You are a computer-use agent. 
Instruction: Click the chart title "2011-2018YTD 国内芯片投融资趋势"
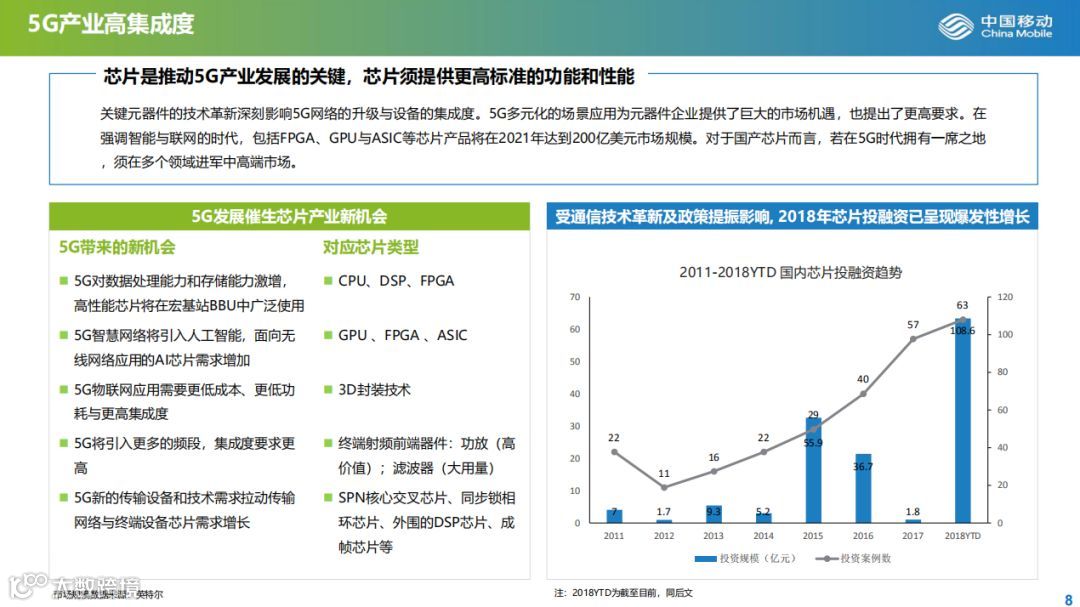790,273
